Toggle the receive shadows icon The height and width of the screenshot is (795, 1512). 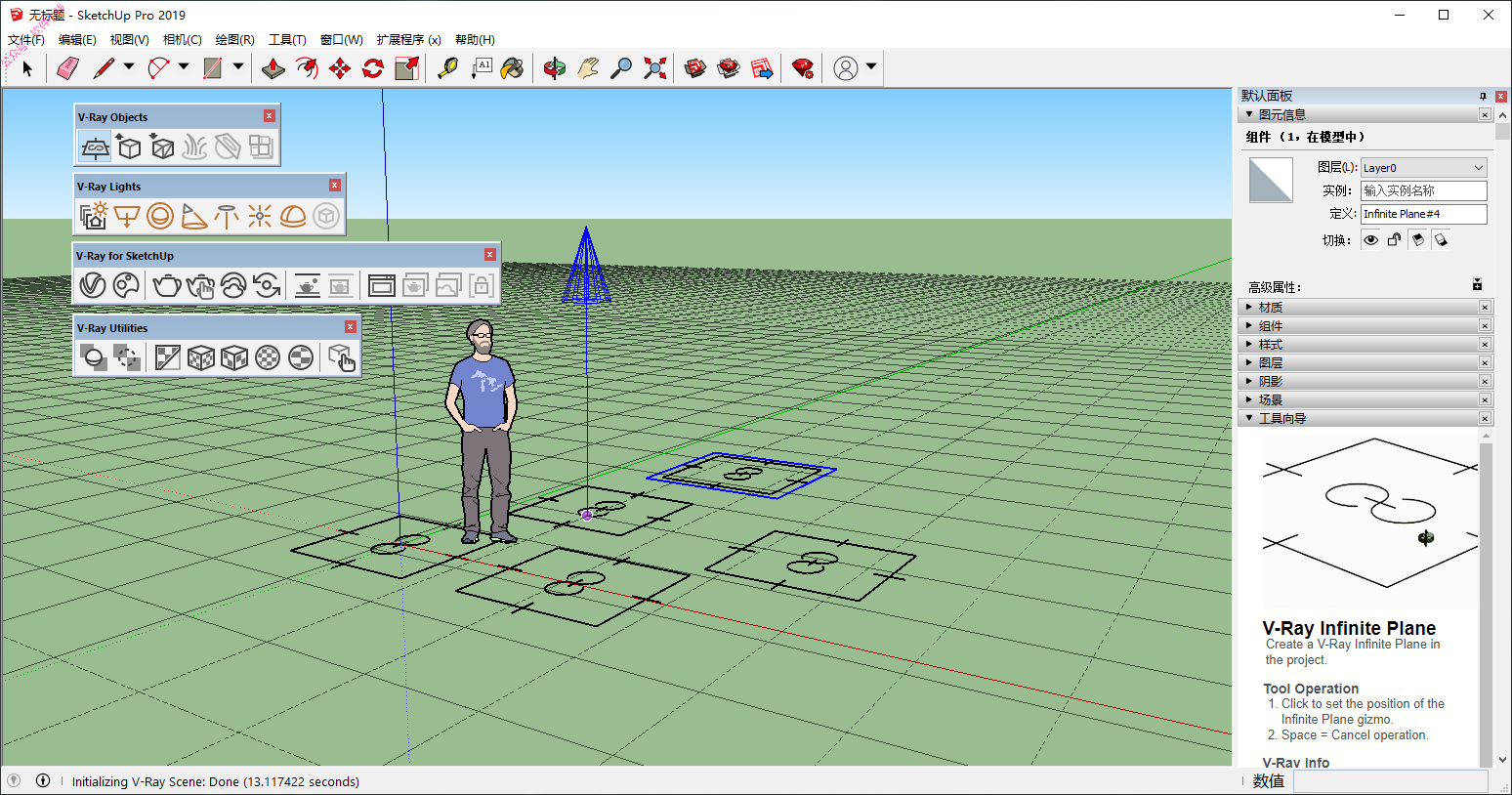point(1418,240)
